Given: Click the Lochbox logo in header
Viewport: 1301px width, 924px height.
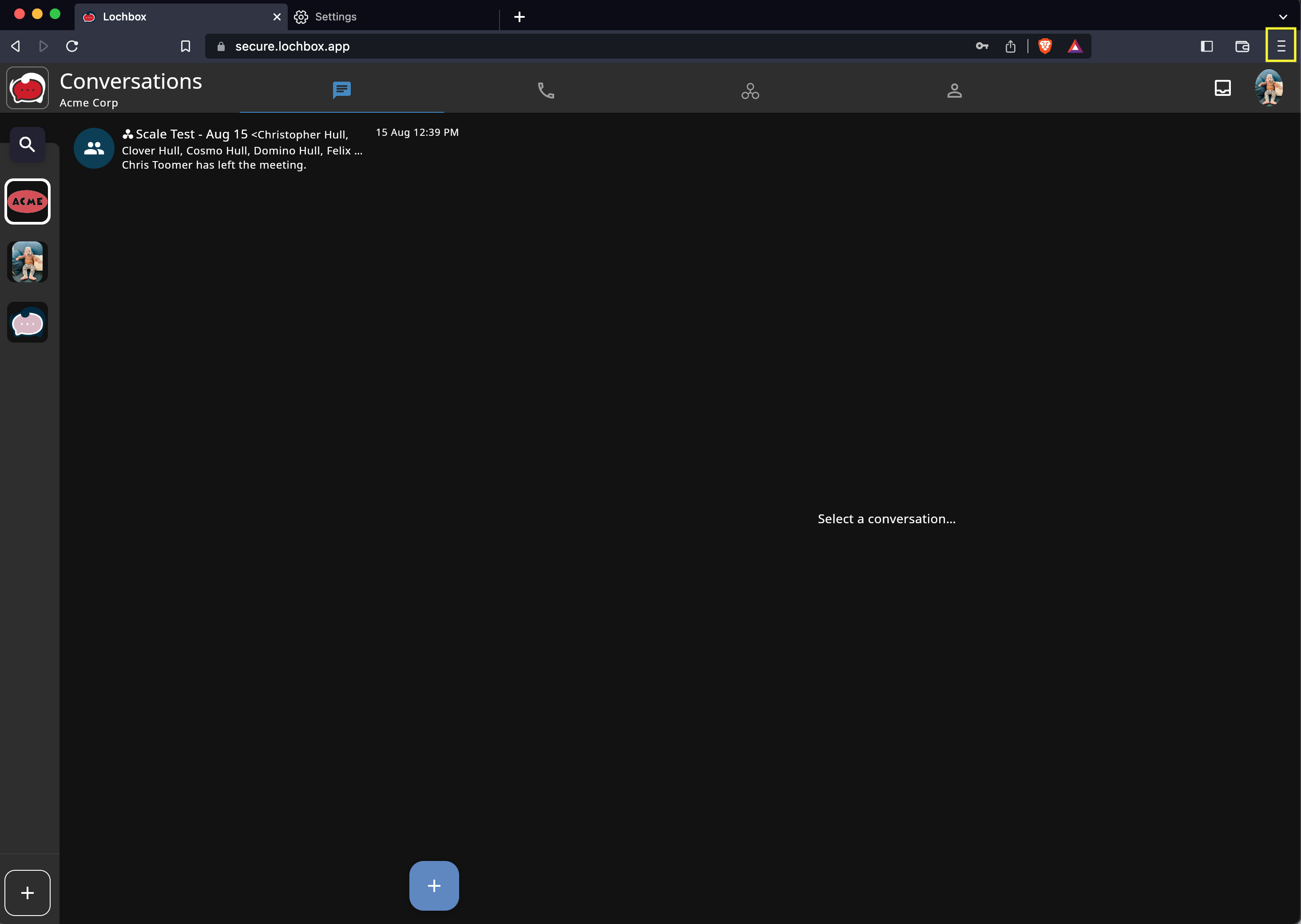Looking at the screenshot, I should [x=28, y=88].
